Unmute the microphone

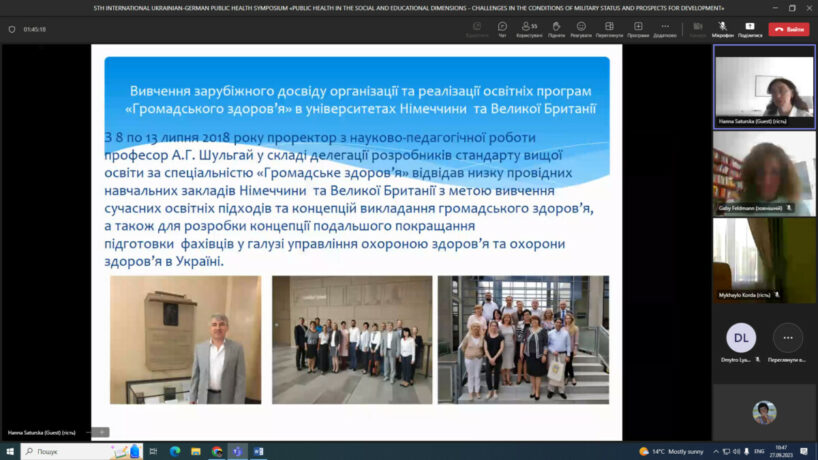722,28
